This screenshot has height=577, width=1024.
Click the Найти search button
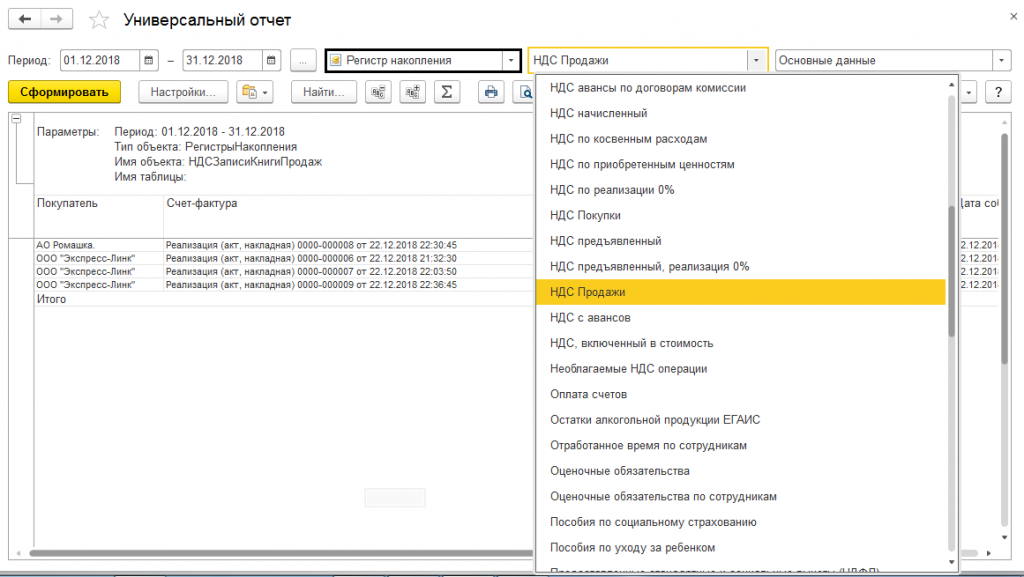323,93
